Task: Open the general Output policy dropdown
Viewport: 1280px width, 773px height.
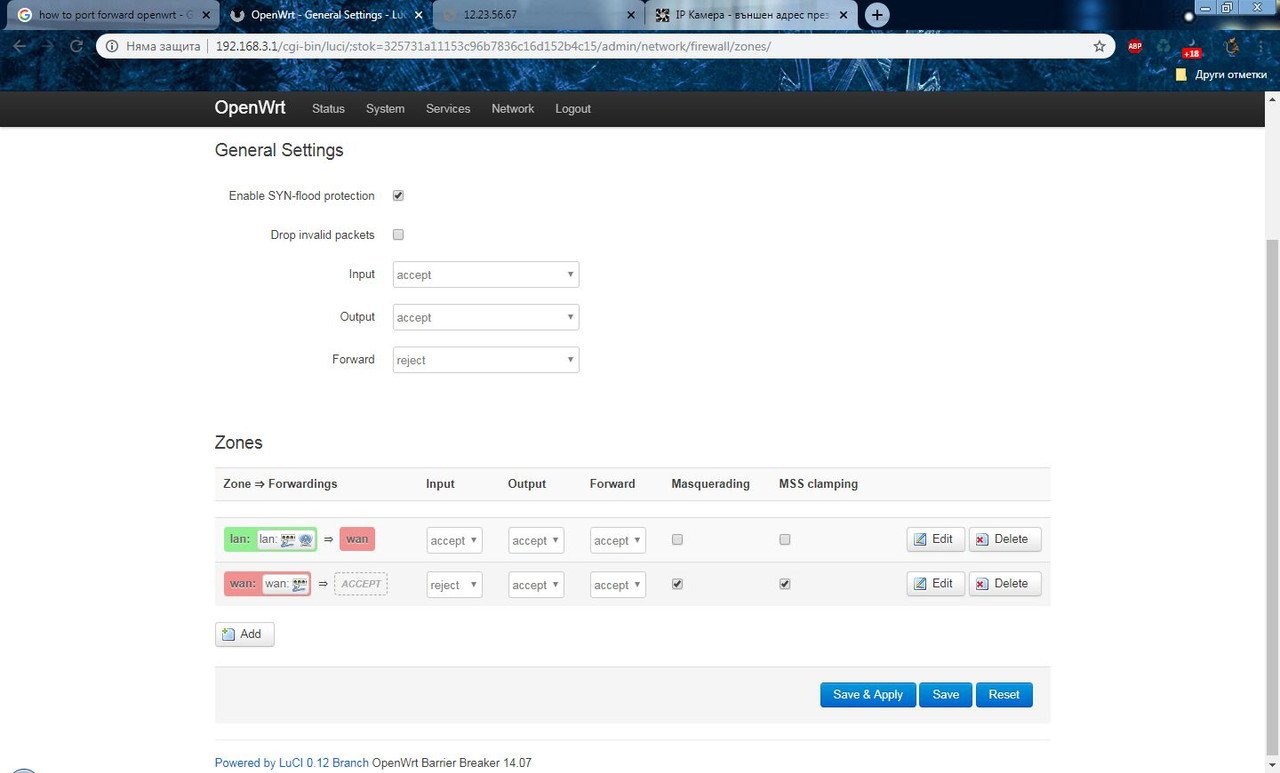Action: pyautogui.click(x=486, y=318)
